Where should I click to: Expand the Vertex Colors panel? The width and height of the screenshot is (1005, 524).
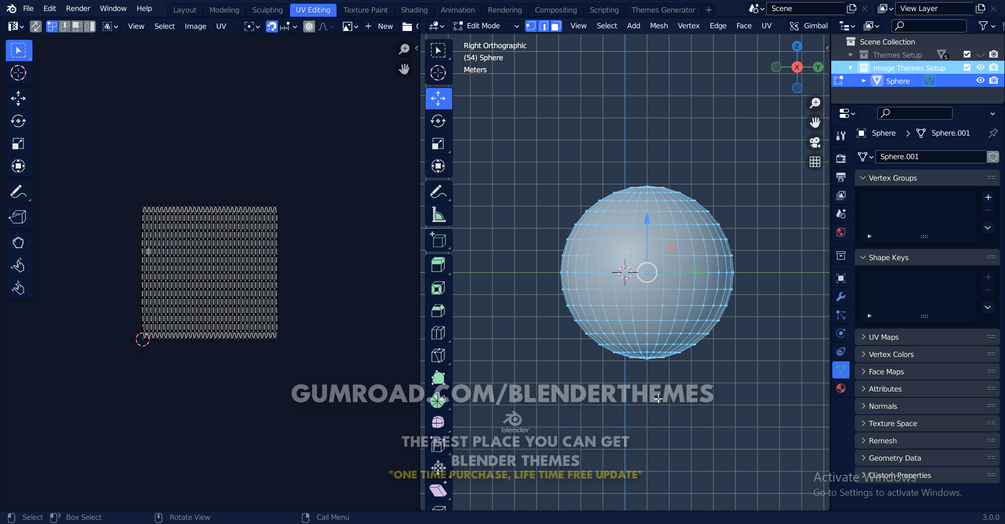(927, 354)
